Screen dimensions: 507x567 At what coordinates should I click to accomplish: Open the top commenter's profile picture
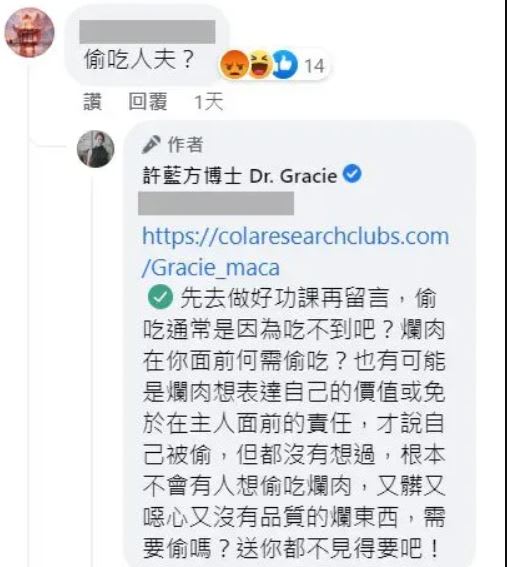[x=29, y=33]
